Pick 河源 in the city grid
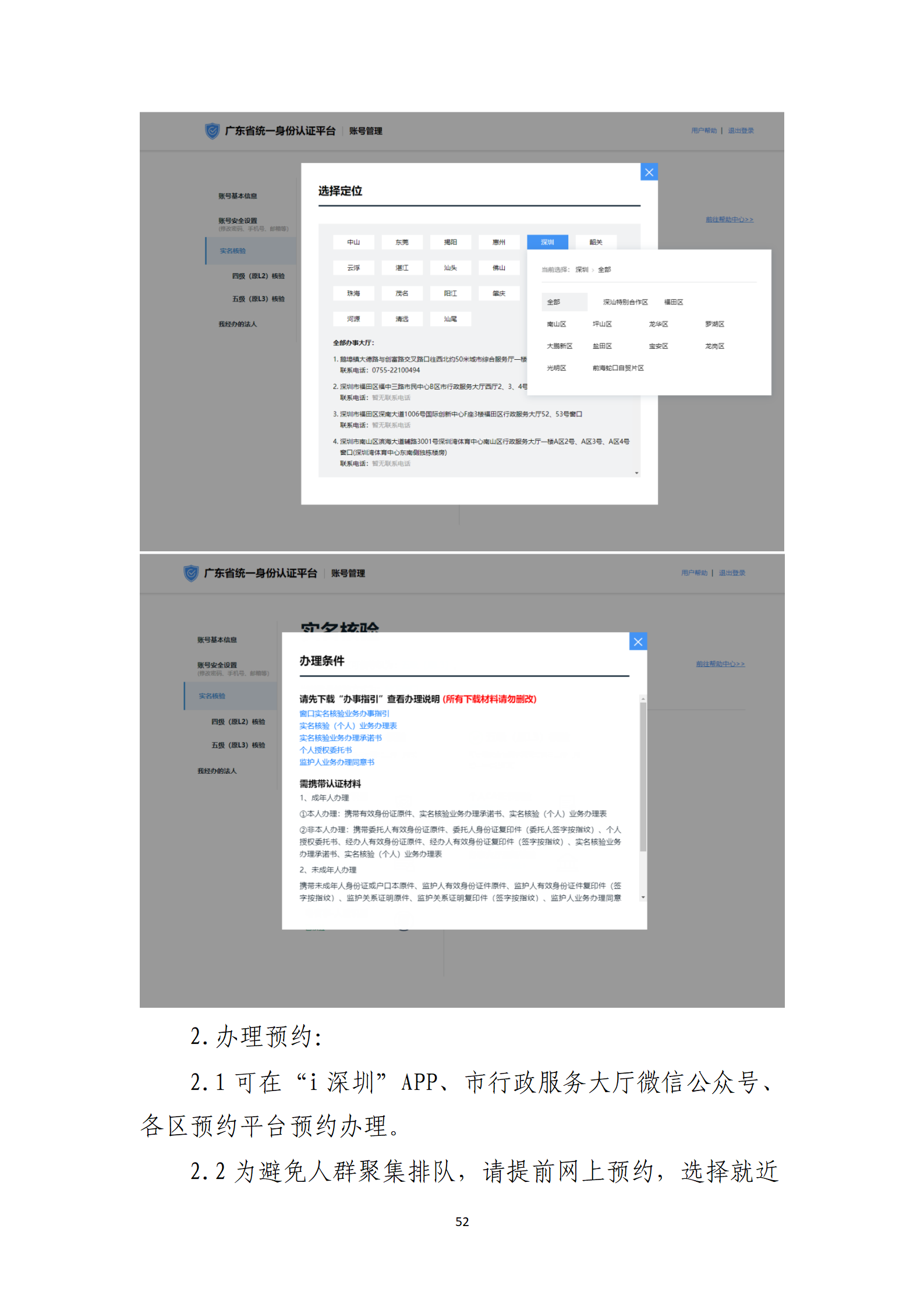The width and height of the screenshot is (924, 1307). [x=353, y=319]
